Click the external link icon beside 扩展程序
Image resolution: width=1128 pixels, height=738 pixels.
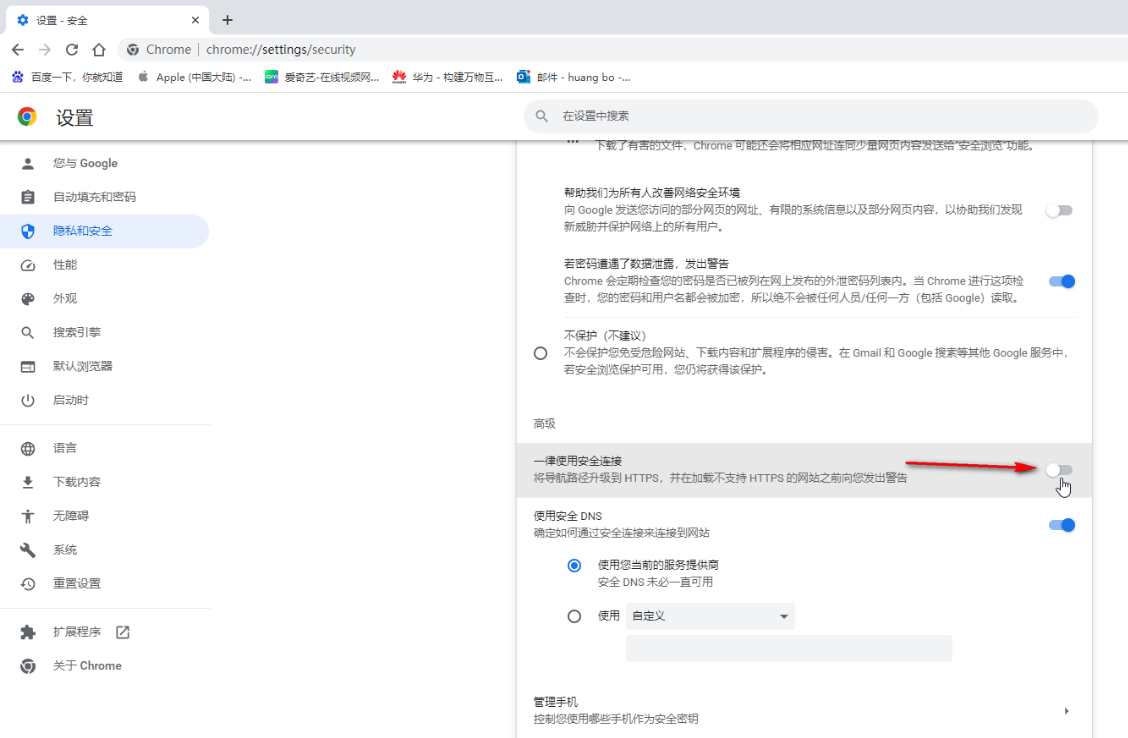tap(122, 632)
